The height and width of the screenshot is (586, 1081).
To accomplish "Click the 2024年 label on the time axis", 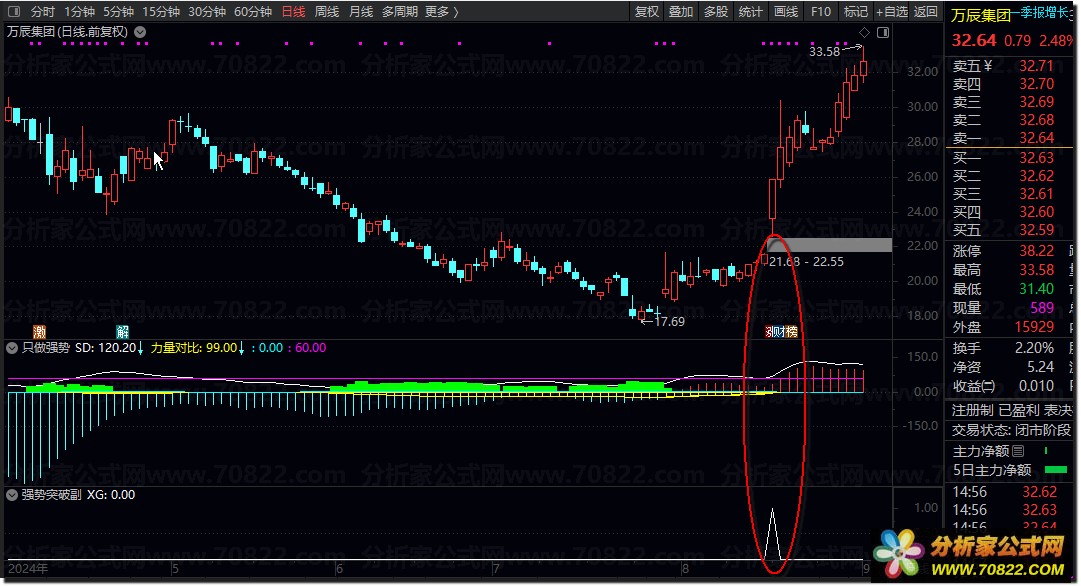I will (28, 569).
